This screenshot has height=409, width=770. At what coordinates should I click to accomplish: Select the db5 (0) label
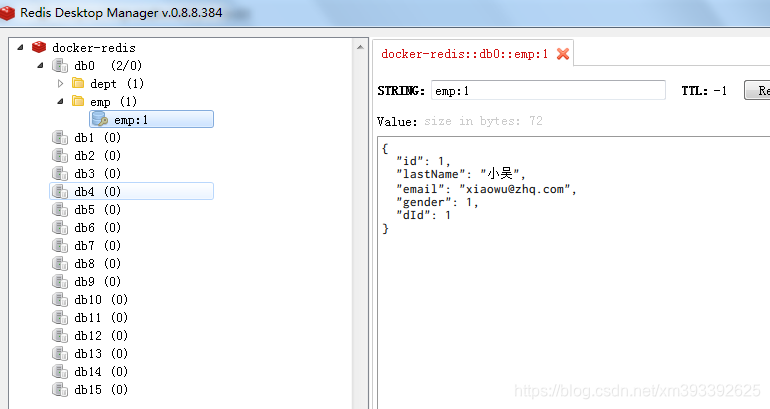click(x=97, y=210)
